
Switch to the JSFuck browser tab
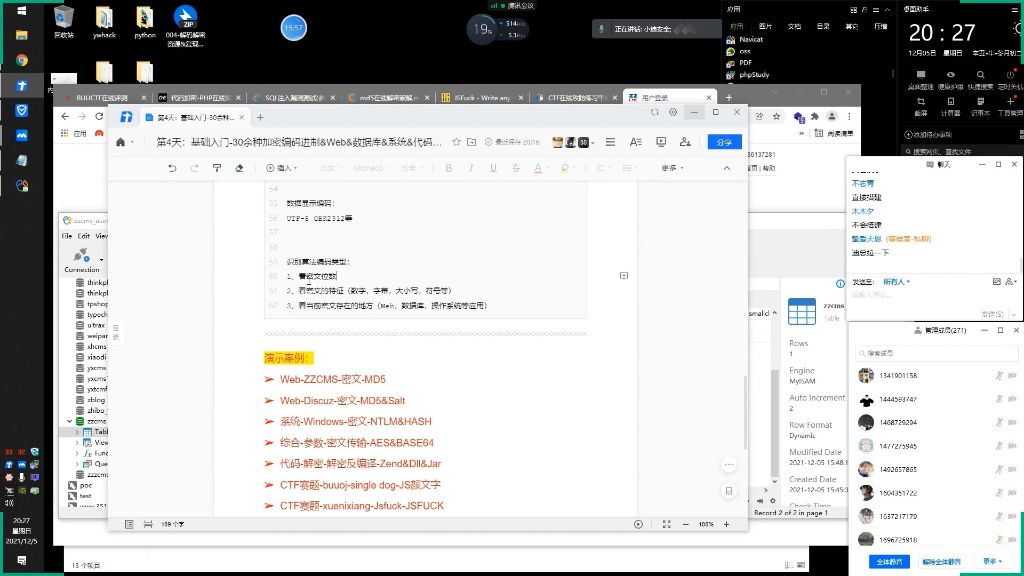click(482, 97)
